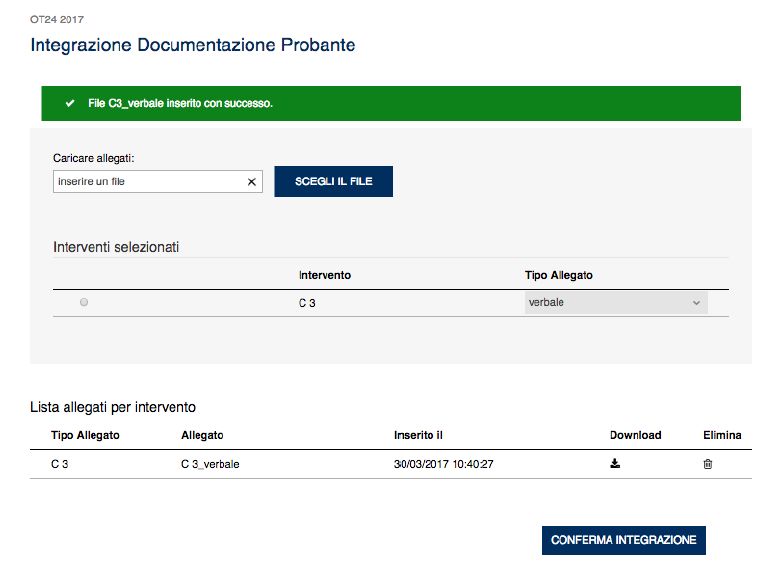Click the success checkmark icon in green banner
This screenshot has width=760, height=562.
[x=70, y=103]
